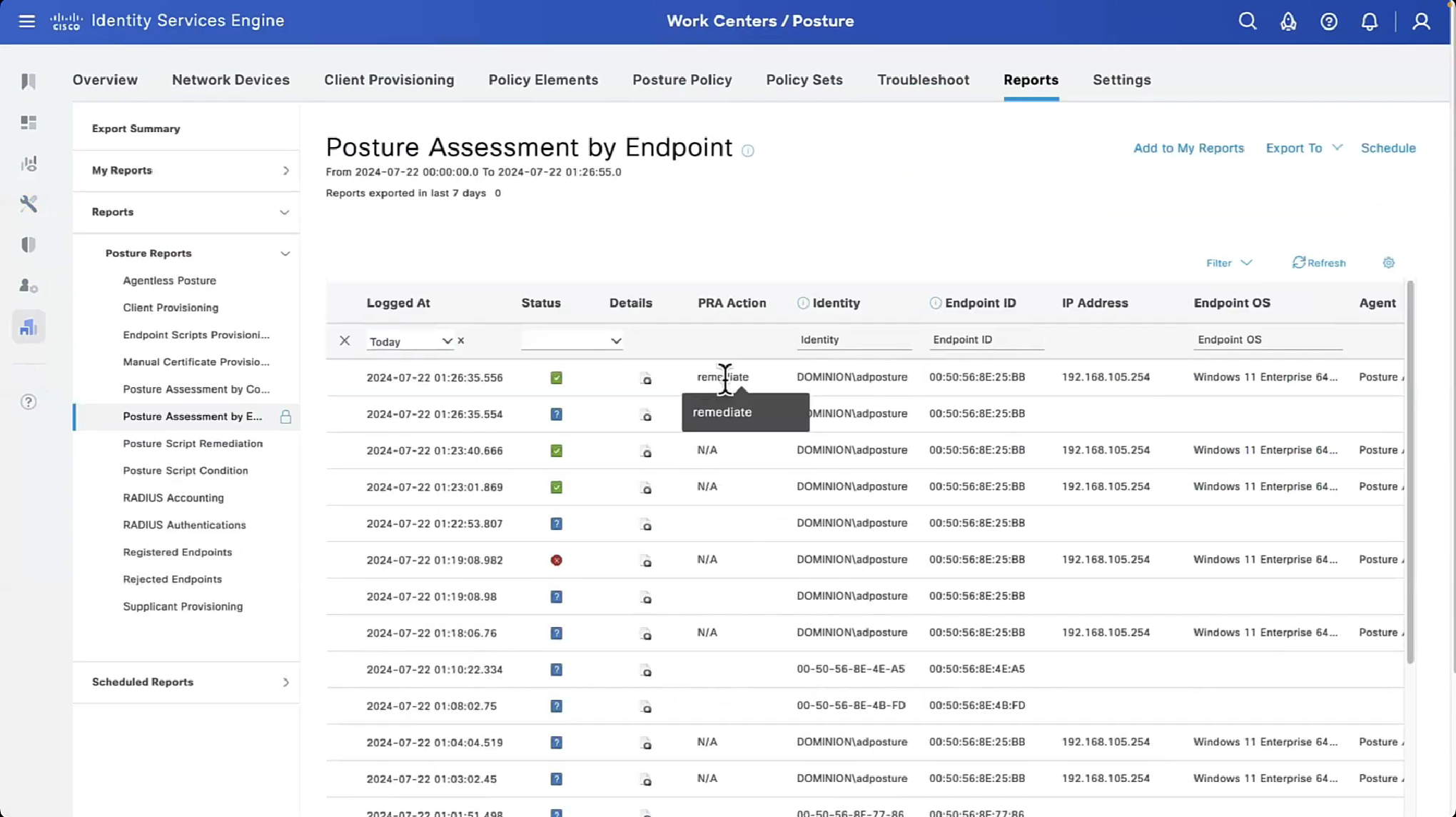
Task: Switch to the Troubleshoot tab
Action: click(923, 80)
